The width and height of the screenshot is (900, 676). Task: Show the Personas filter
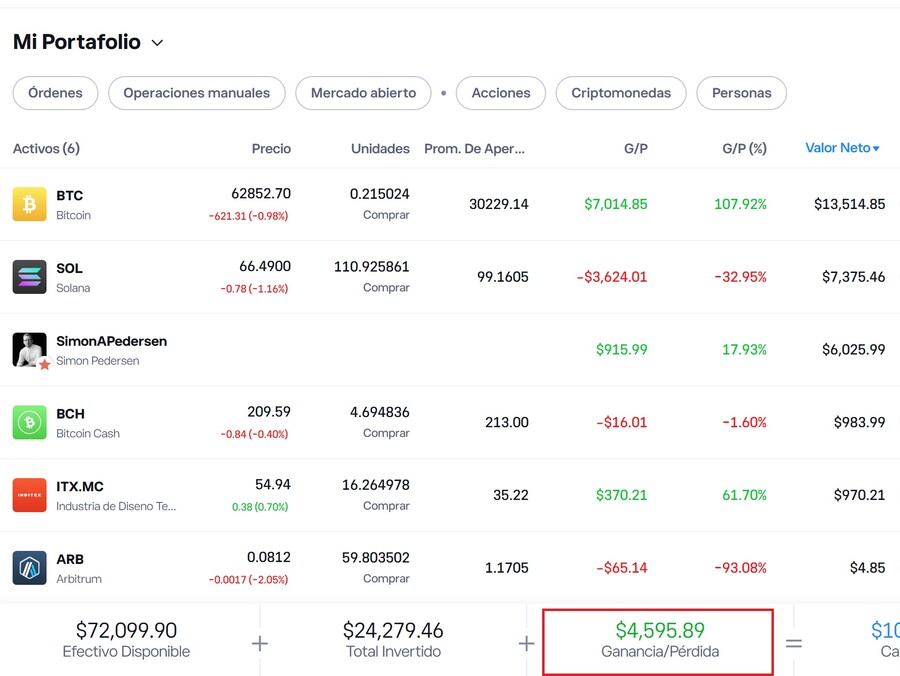(x=742, y=93)
